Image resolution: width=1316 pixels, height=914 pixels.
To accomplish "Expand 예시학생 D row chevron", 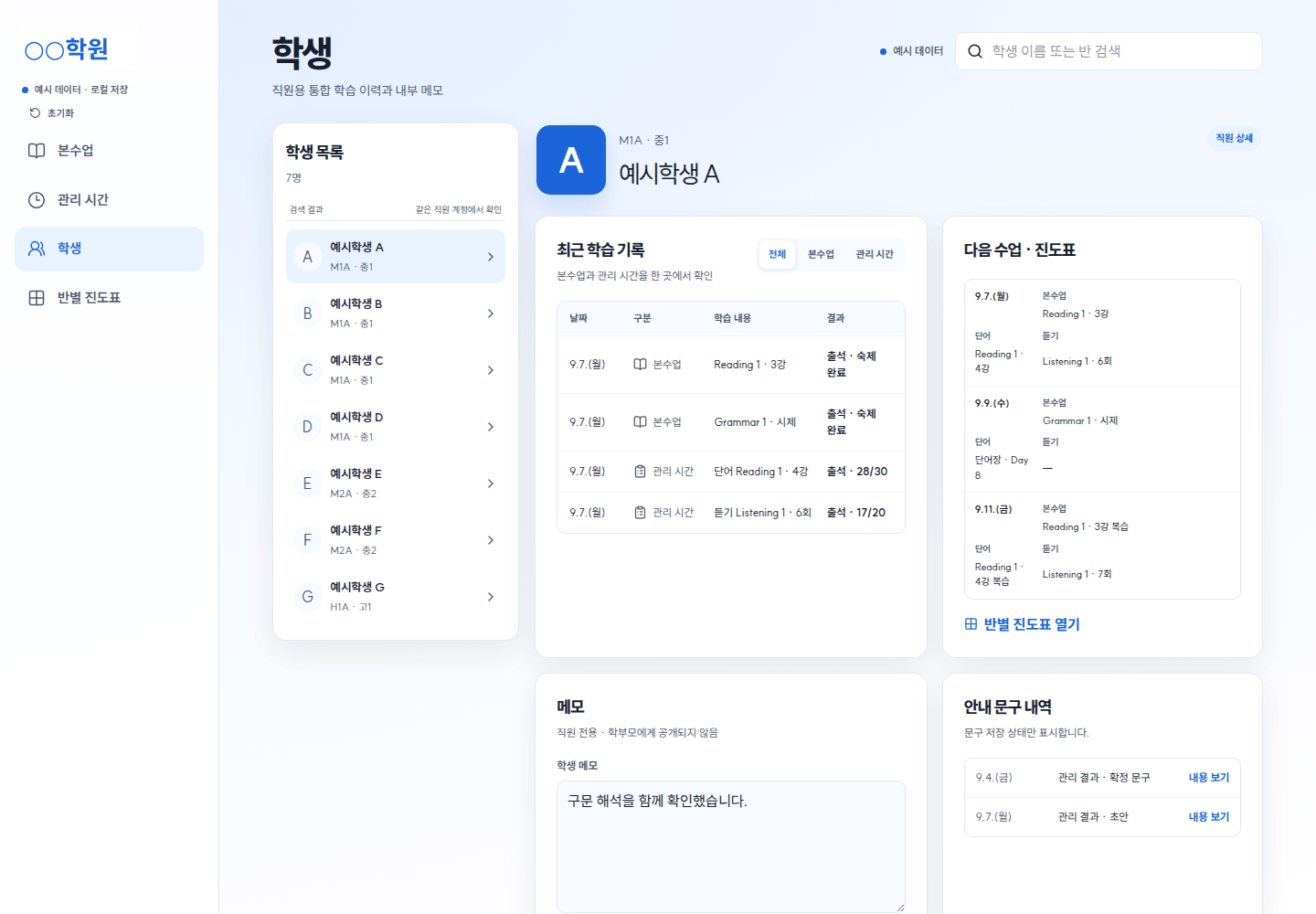I will point(491,427).
